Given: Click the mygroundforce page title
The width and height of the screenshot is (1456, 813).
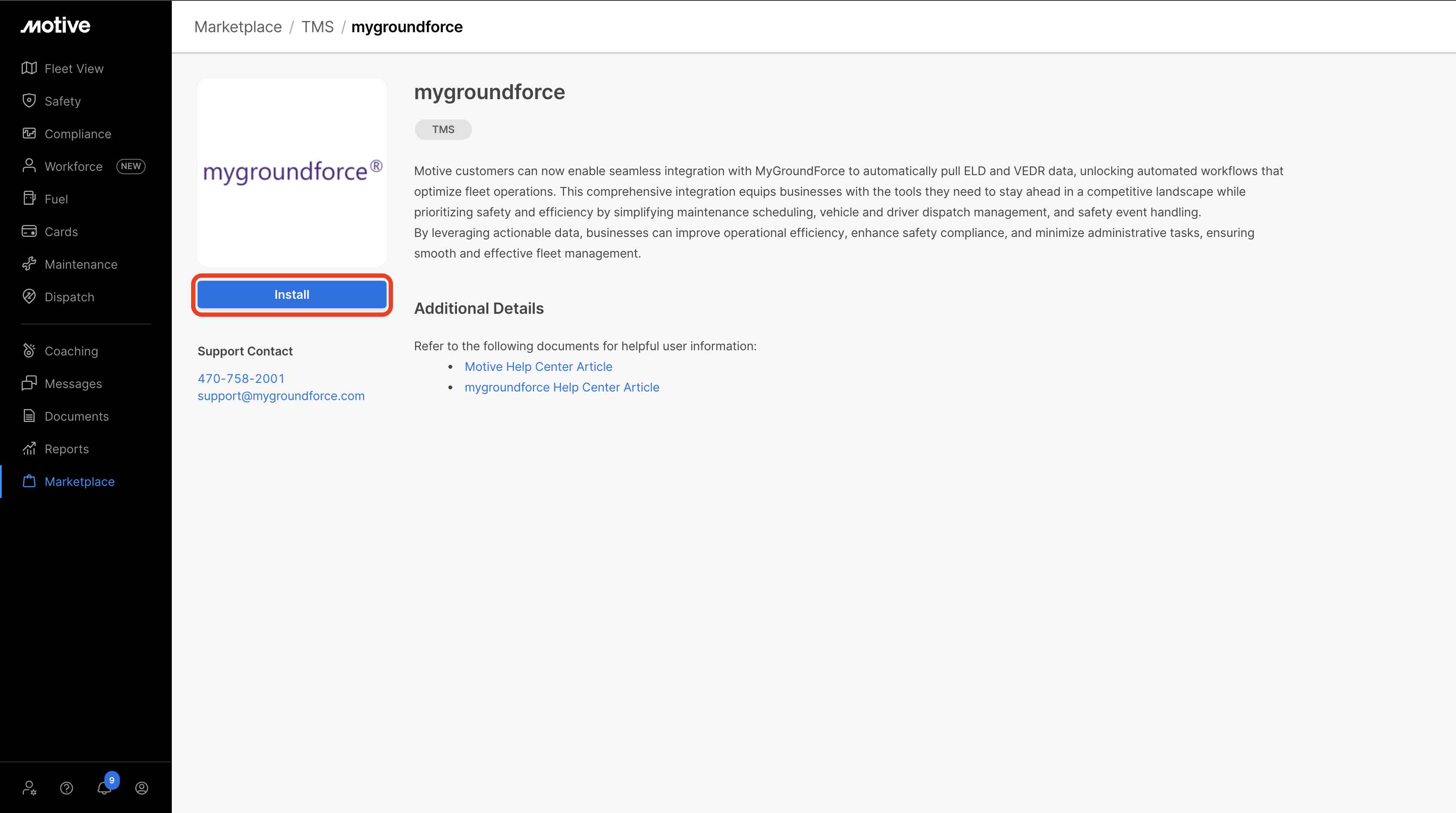Looking at the screenshot, I should [x=490, y=92].
